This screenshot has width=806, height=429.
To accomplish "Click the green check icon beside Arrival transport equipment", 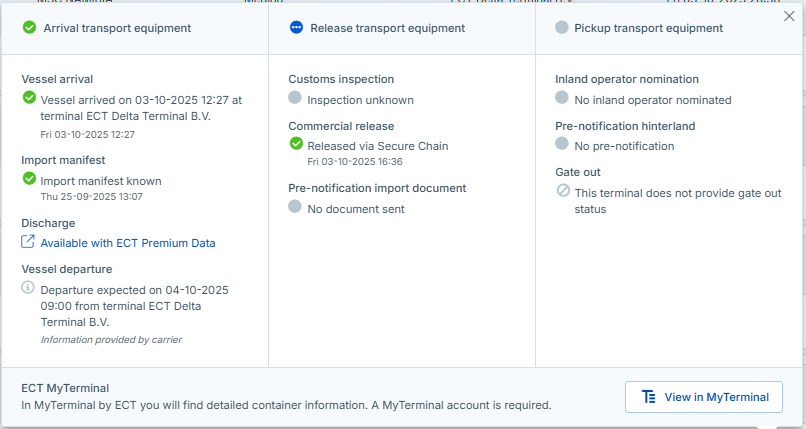I will click(29, 27).
